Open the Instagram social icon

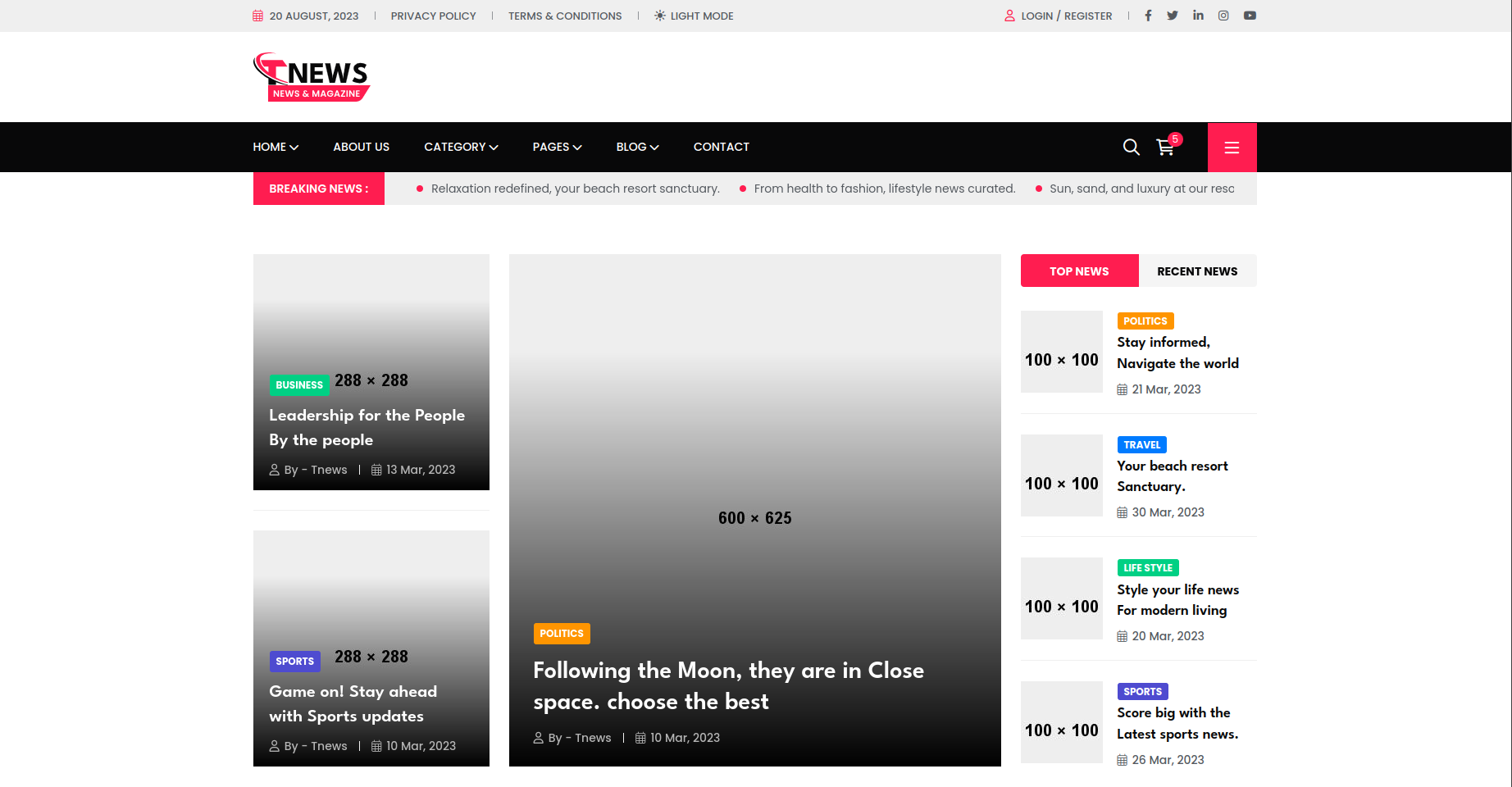(x=1223, y=16)
